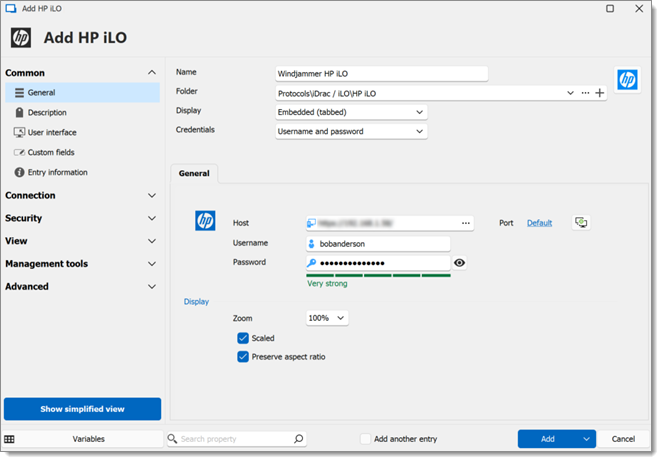Open the variables grid icon

pos(9,439)
